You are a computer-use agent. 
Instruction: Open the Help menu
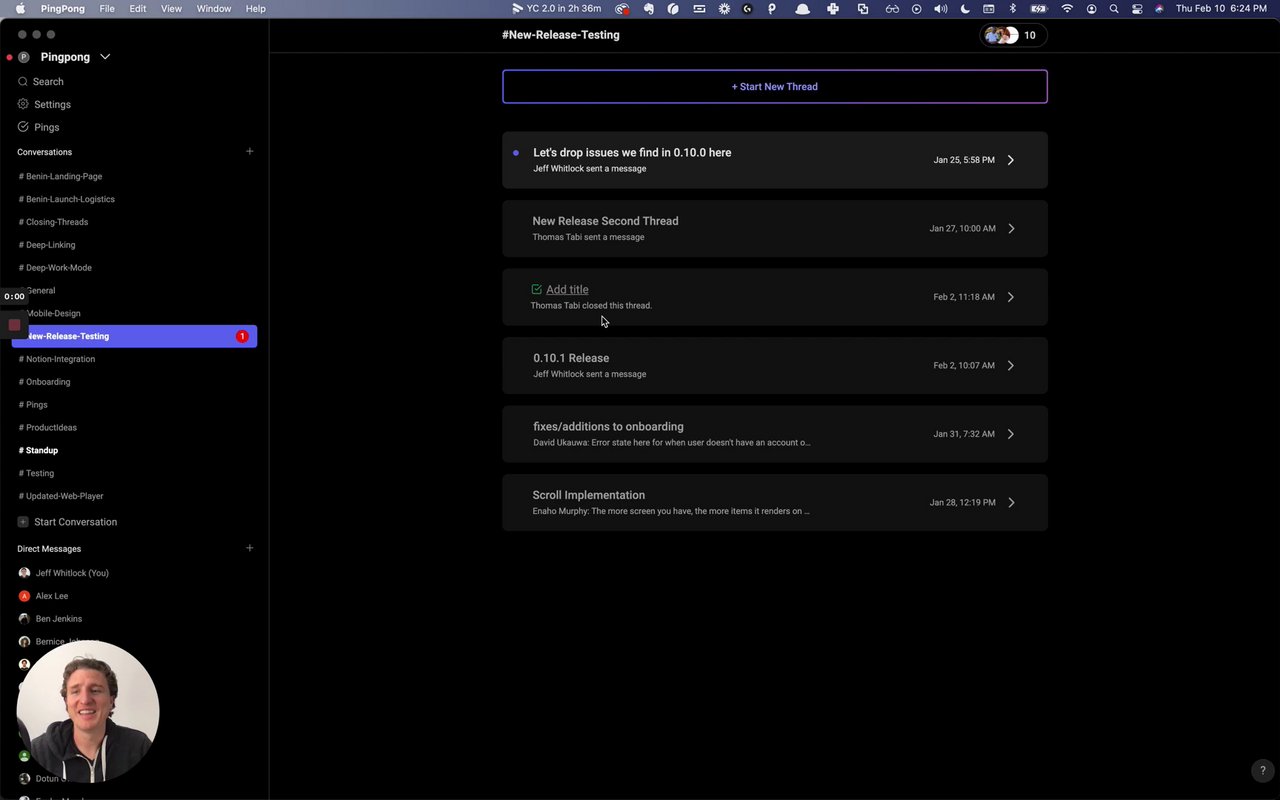(256, 9)
